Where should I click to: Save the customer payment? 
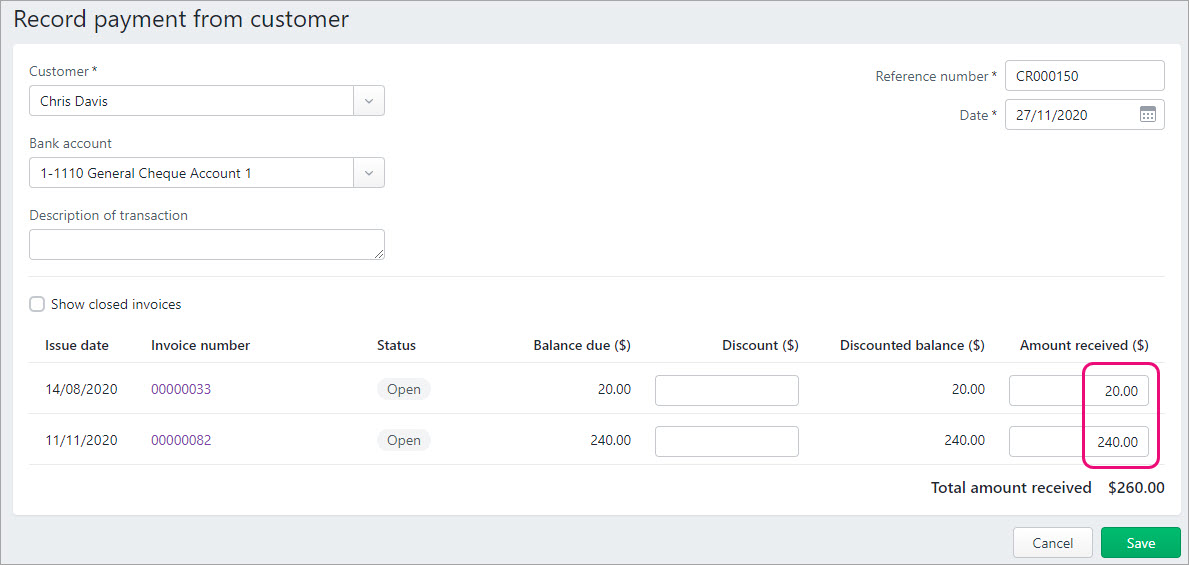coord(1140,543)
